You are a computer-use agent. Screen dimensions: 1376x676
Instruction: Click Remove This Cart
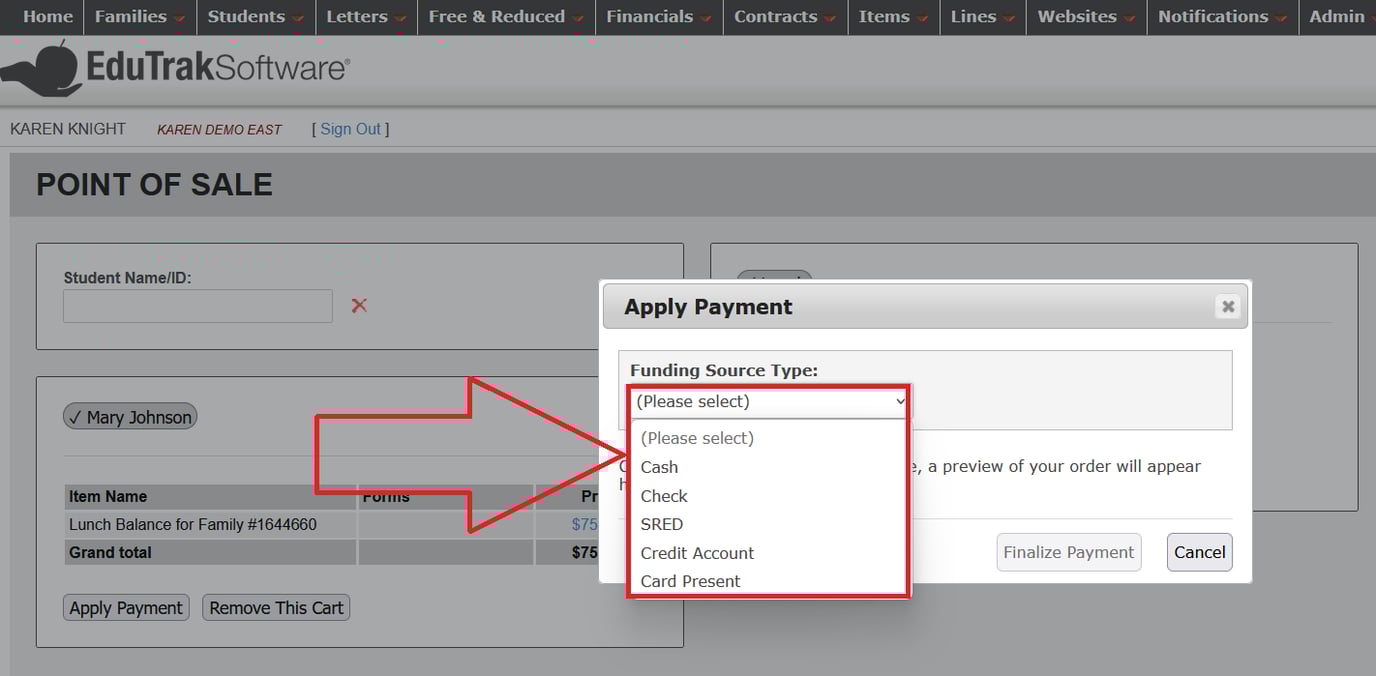tap(276, 606)
